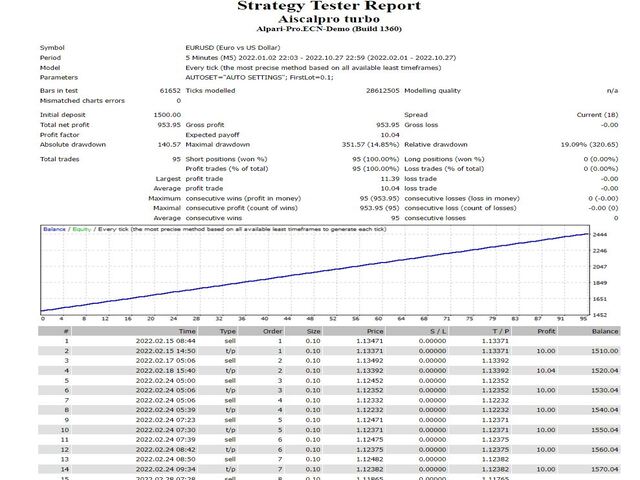Select the ticks modelled value "28612505"

tap(382, 91)
